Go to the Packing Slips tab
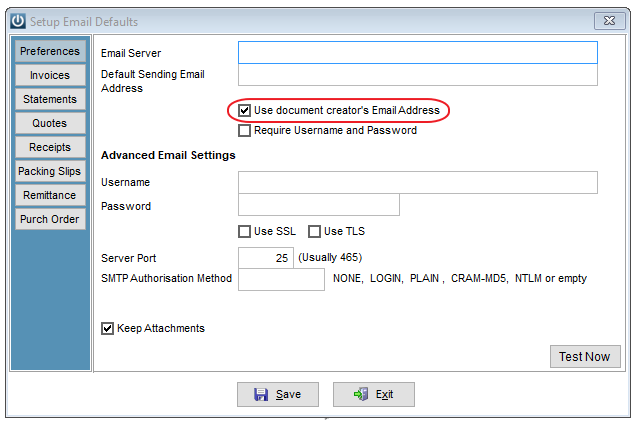Viewport: 635px width, 424px height. click(x=50, y=171)
